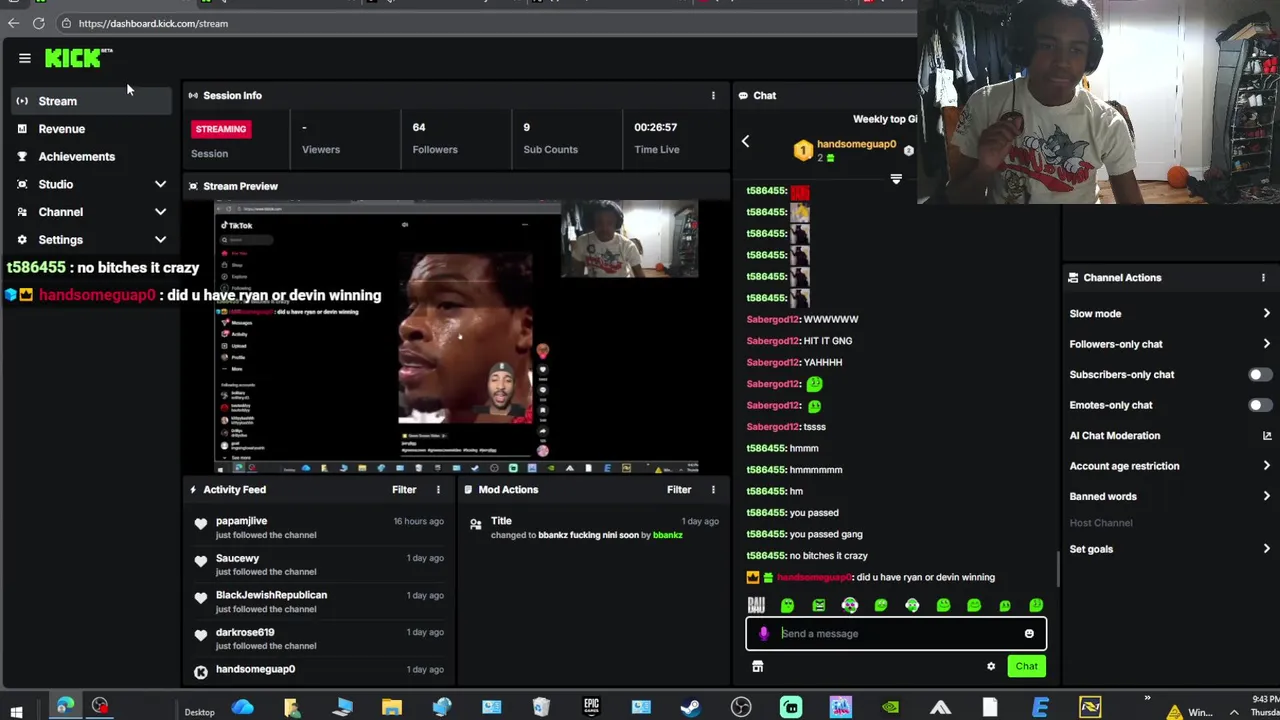Click the browser address bar URL

(x=153, y=23)
